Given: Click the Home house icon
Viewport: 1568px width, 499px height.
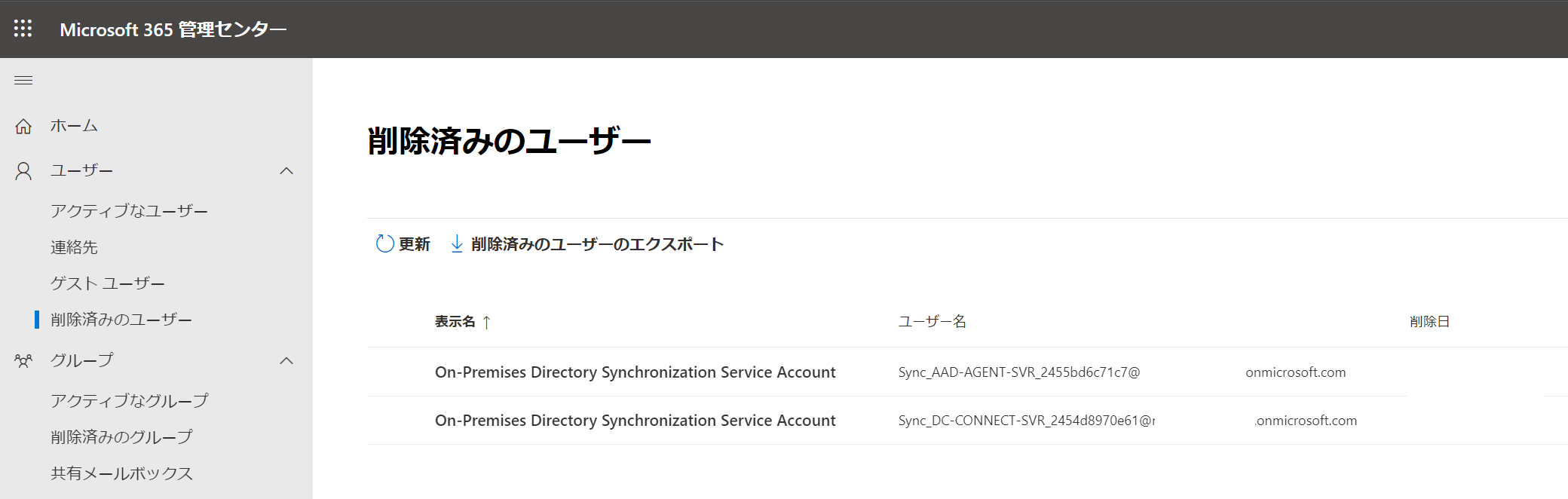Looking at the screenshot, I should click(23, 127).
